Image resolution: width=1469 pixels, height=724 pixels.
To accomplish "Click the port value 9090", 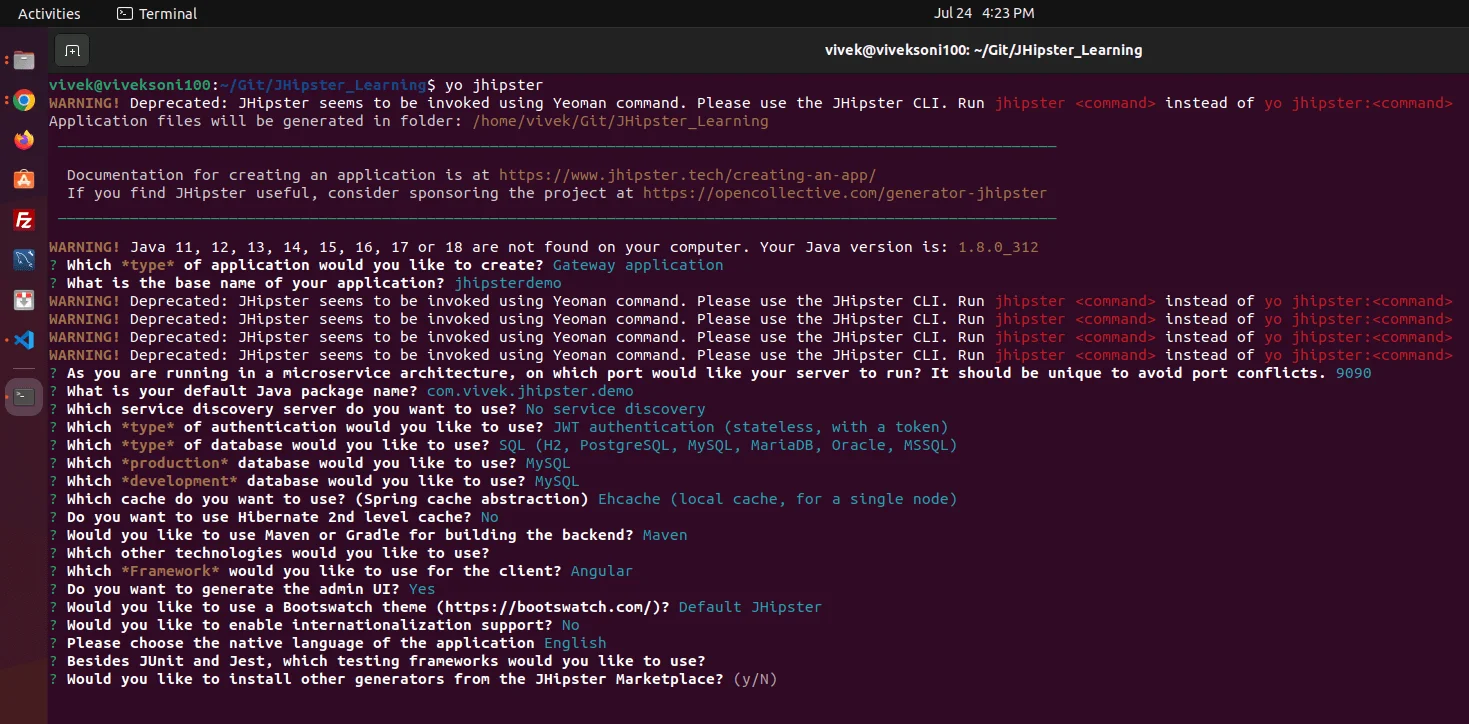I will click(1354, 373).
